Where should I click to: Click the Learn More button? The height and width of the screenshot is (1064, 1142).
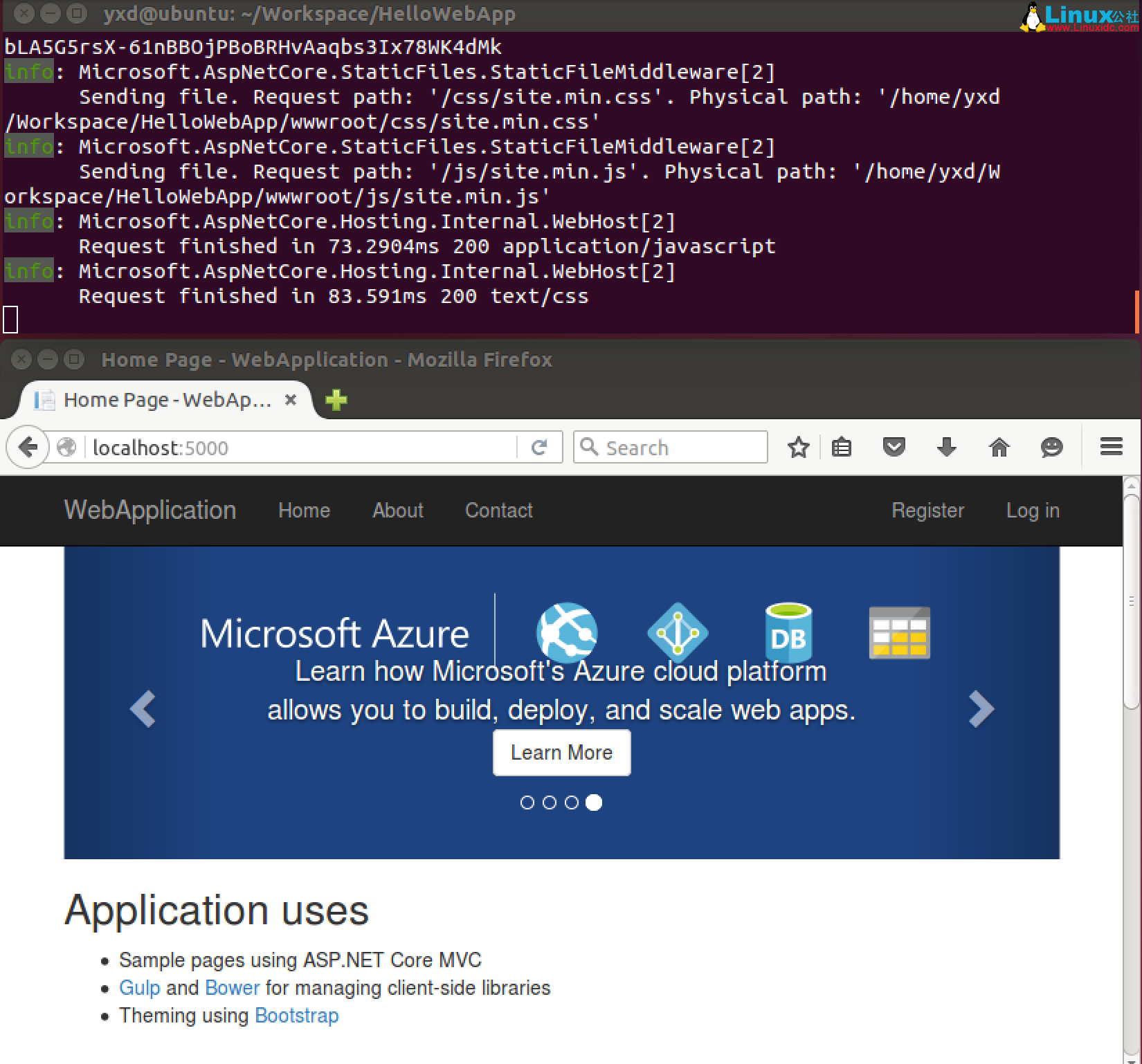click(561, 752)
